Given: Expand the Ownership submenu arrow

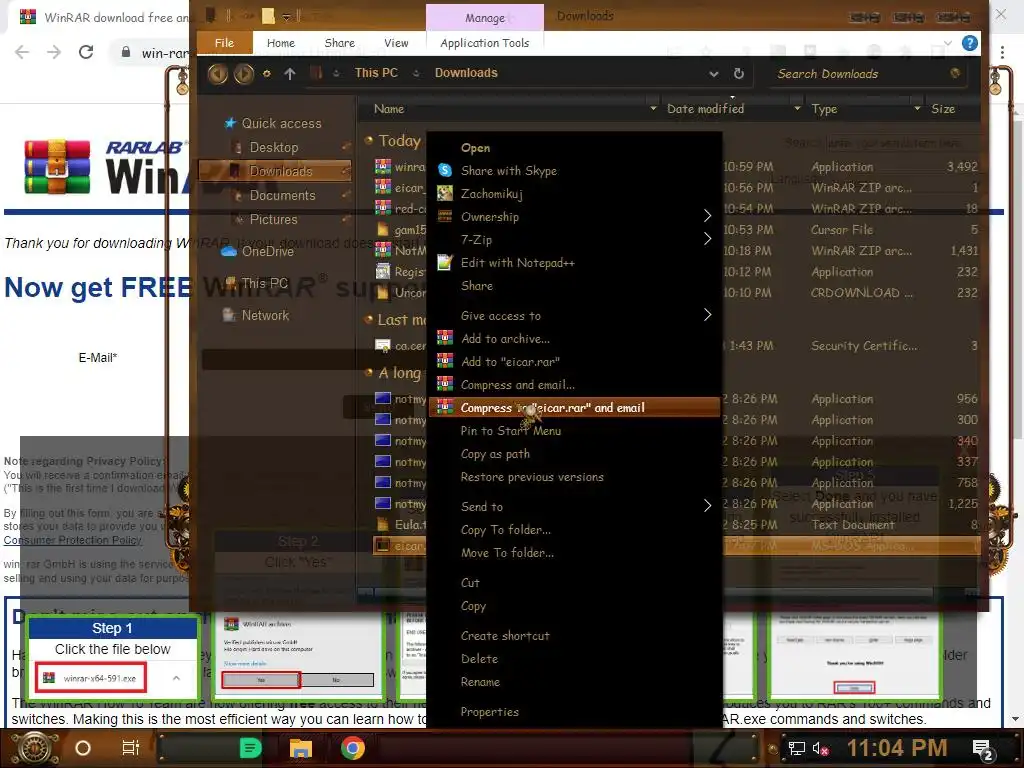Looking at the screenshot, I should point(707,216).
